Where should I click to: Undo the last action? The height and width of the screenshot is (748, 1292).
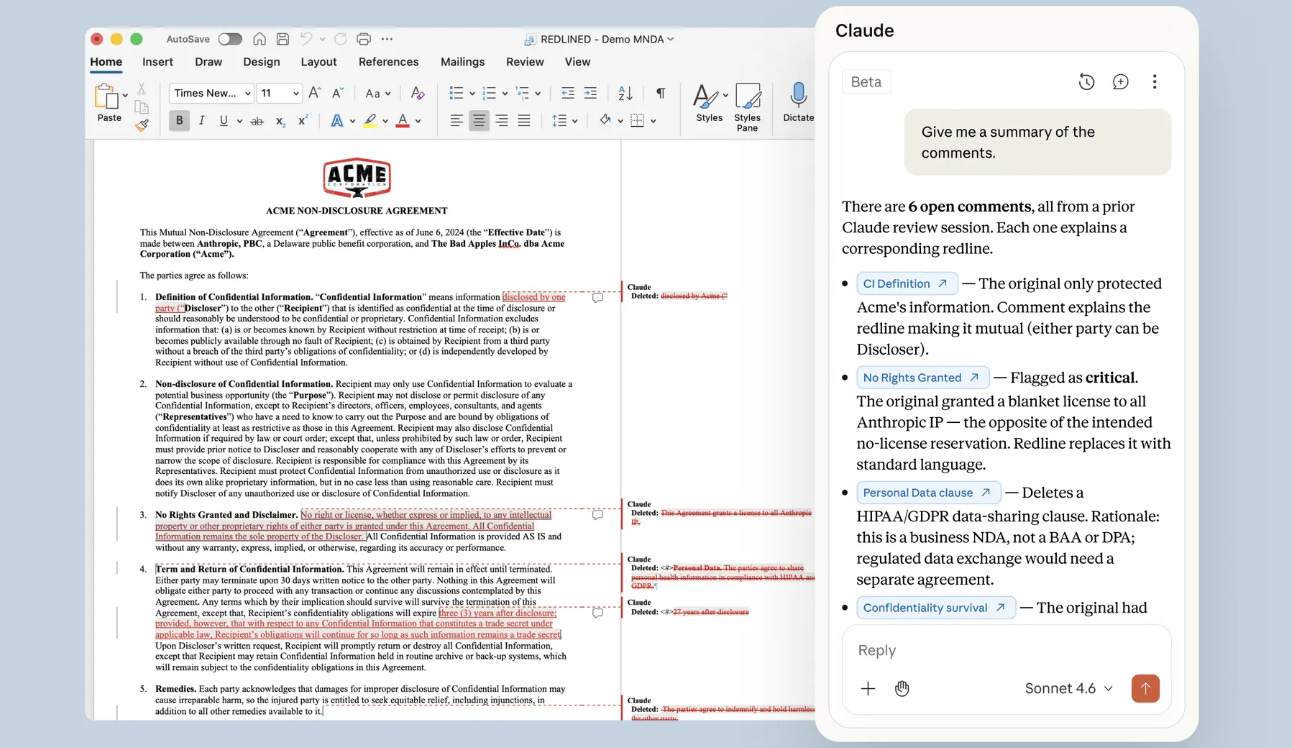click(306, 39)
